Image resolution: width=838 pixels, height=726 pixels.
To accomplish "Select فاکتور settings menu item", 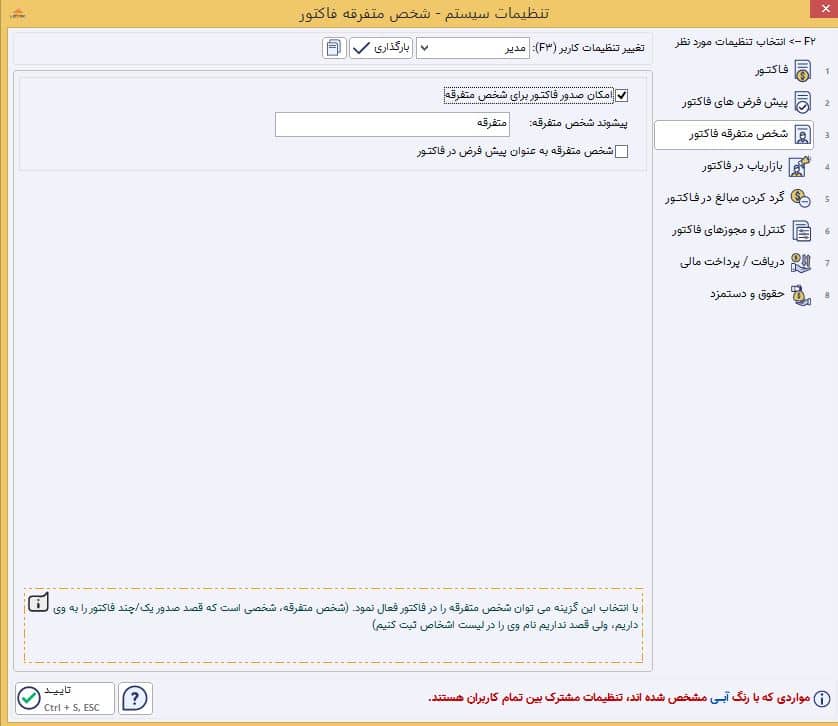I will (x=772, y=70).
